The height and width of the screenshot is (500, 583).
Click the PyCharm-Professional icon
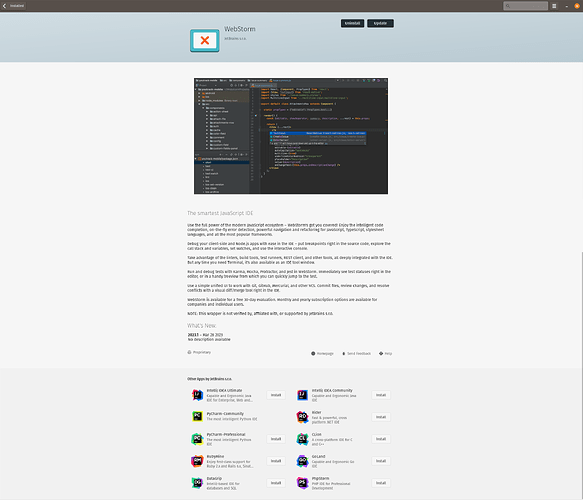(197, 439)
